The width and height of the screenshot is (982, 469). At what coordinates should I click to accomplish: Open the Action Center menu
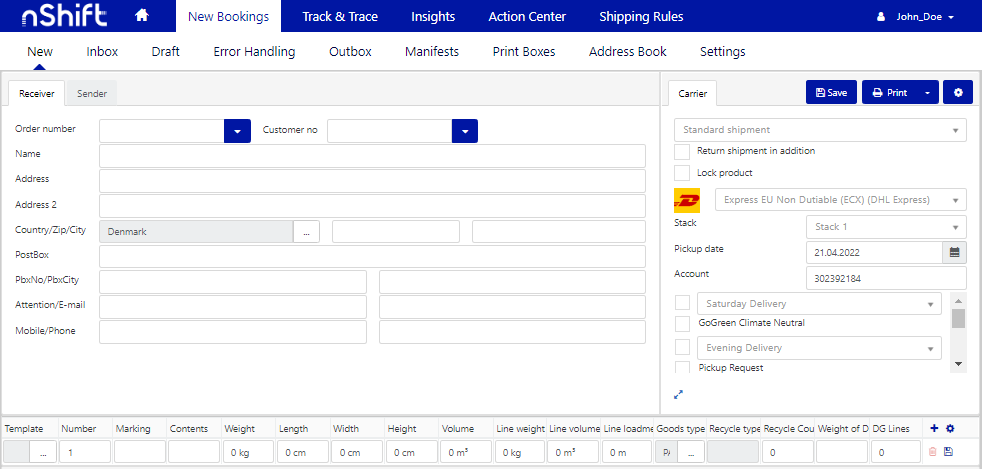coord(527,17)
